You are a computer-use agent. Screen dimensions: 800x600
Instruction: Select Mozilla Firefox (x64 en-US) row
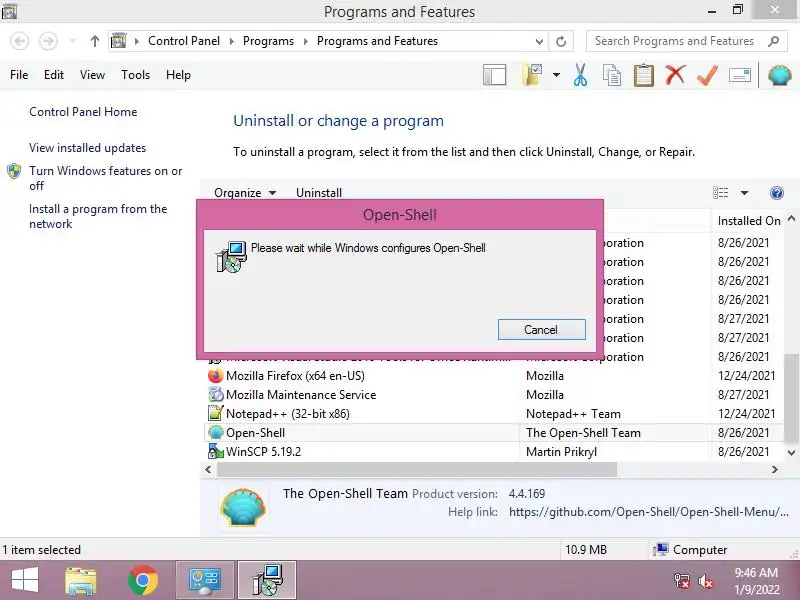[493, 376]
